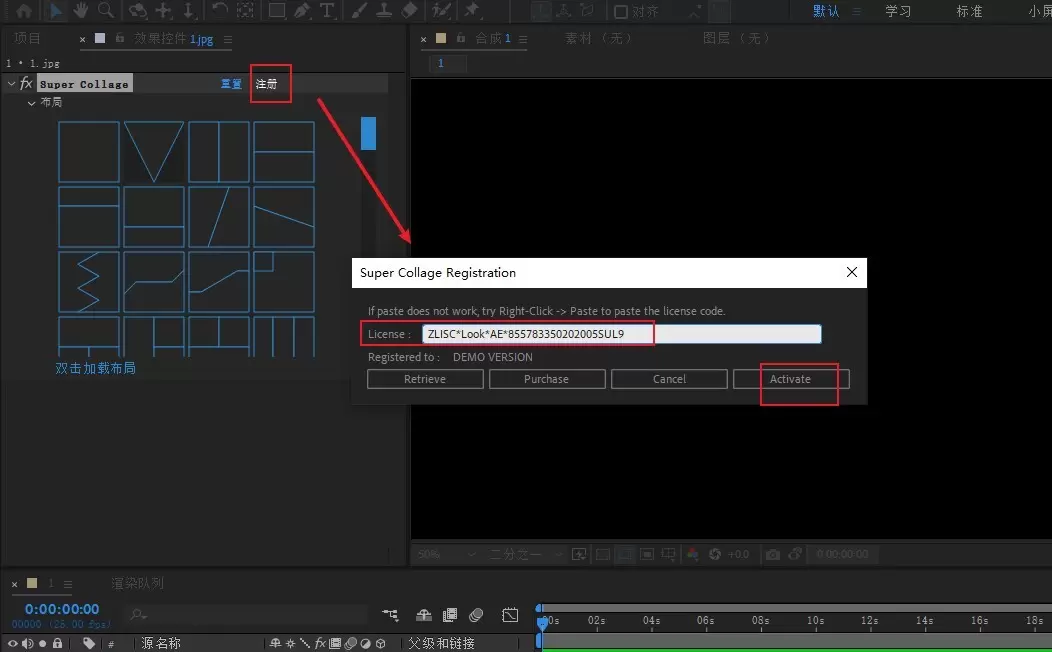Click the 0:00:00:00 current time display
Viewport: 1052px width, 652px height.
click(x=62, y=609)
